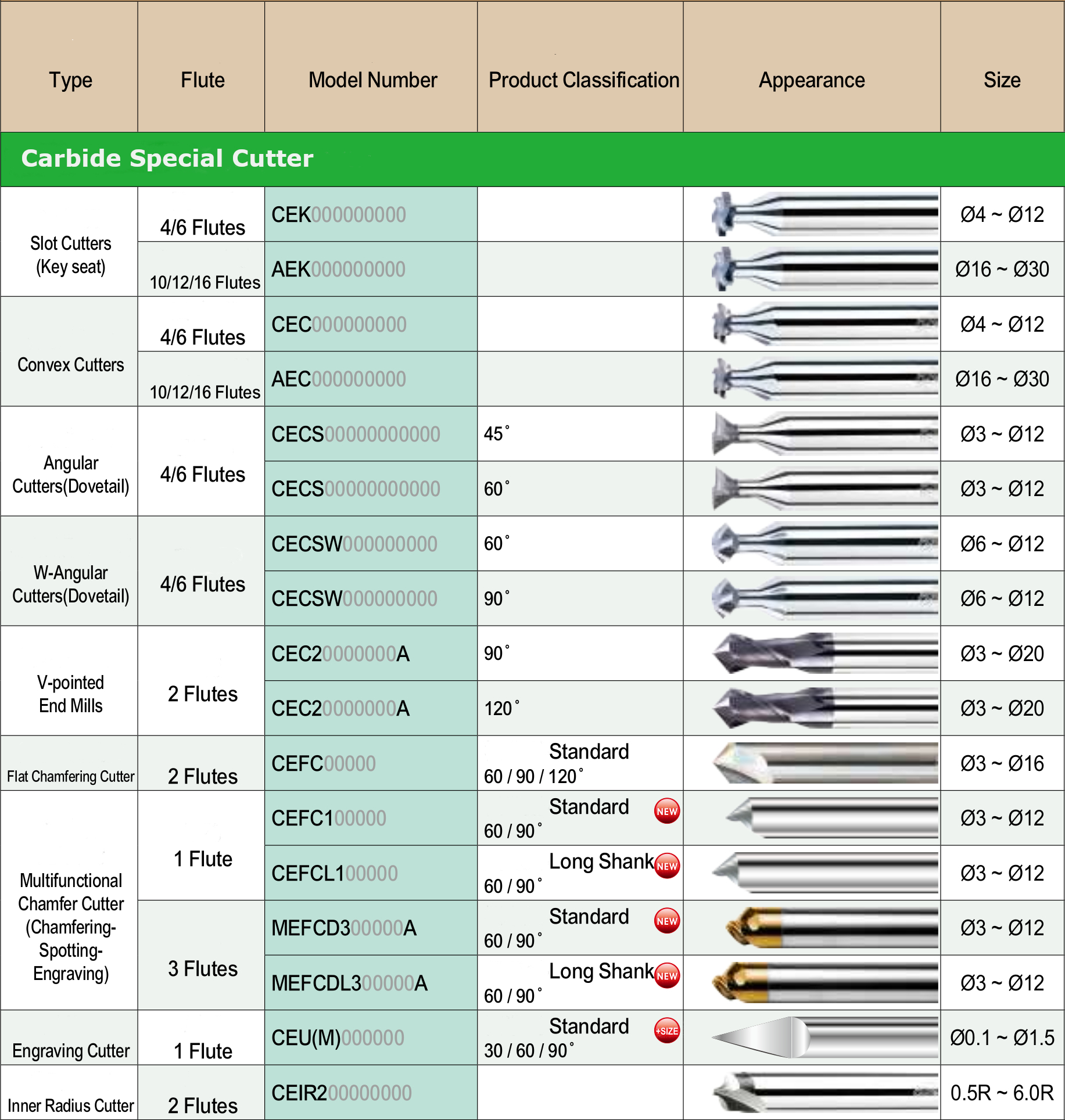
Task: Click the +SIZE badge on the engraving cutter row
Action: click(x=667, y=1031)
